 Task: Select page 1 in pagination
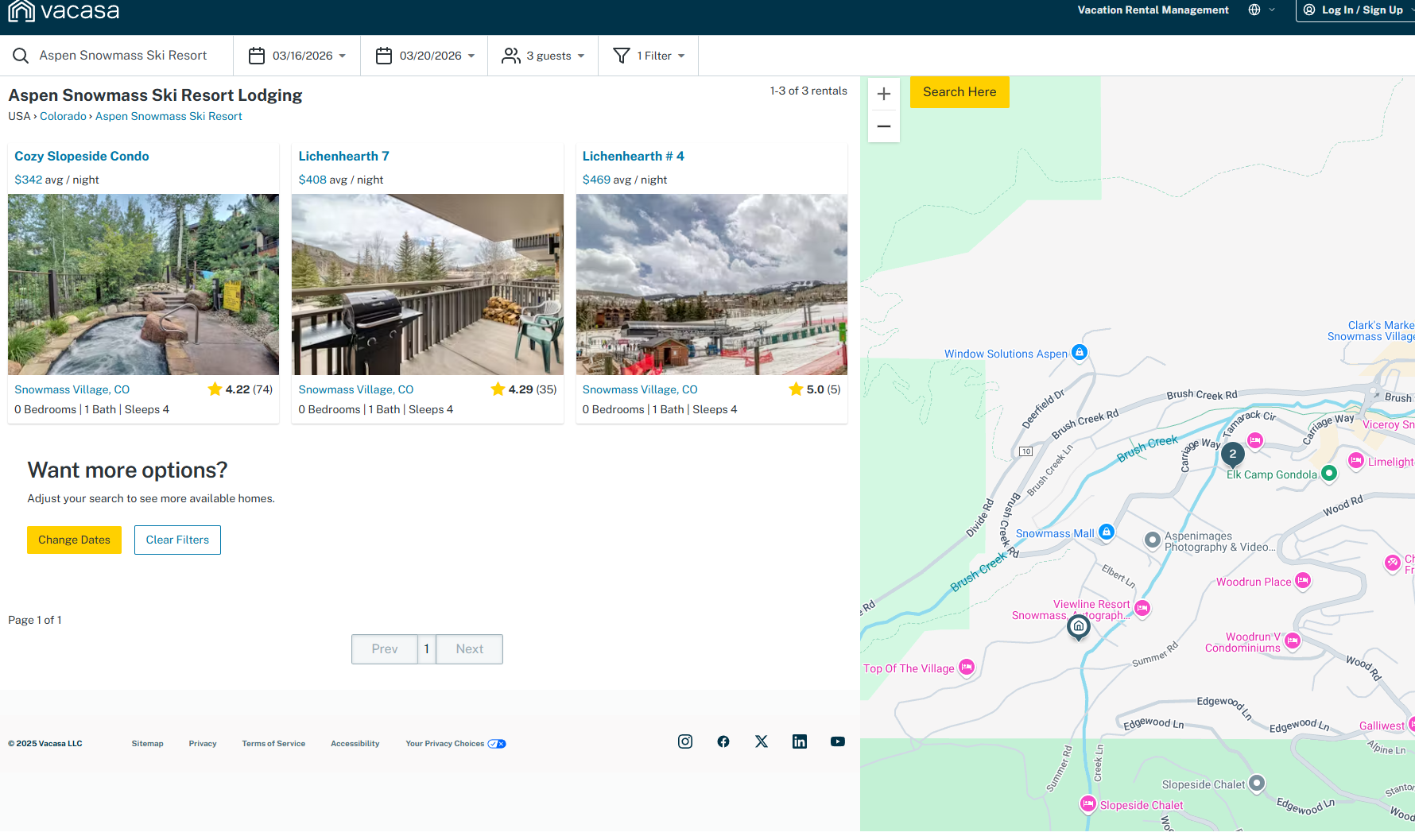427,649
